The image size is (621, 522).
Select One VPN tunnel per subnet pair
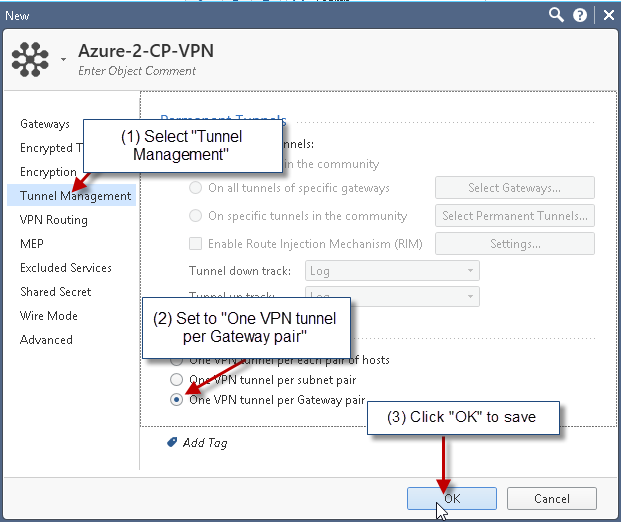click(x=176, y=379)
